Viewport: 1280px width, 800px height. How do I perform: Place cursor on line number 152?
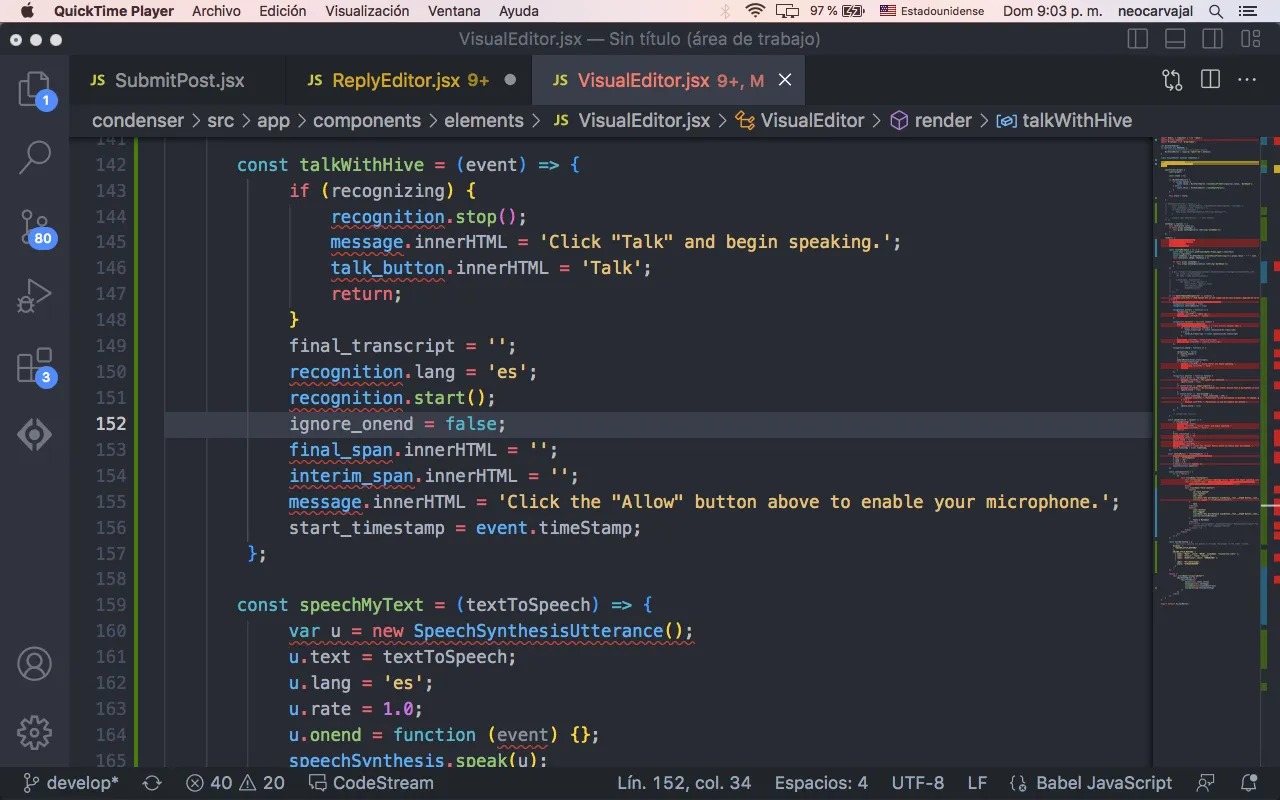point(111,424)
